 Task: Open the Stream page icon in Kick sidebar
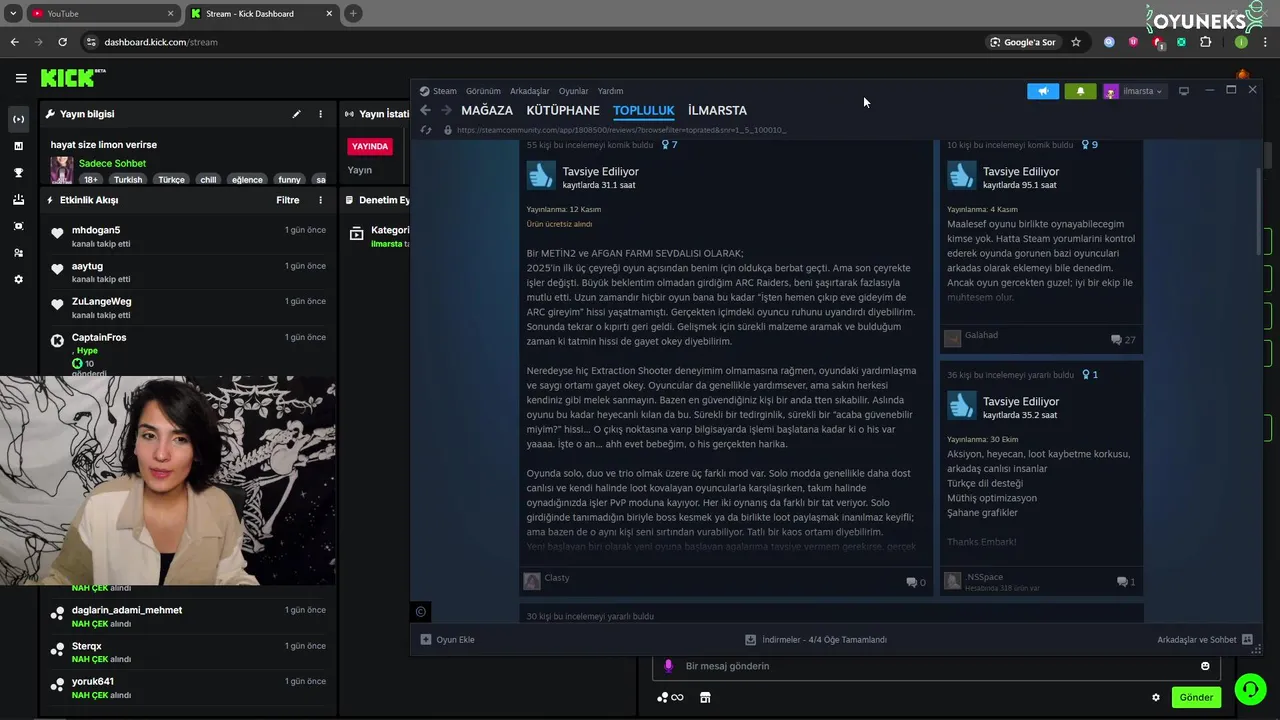[18, 119]
